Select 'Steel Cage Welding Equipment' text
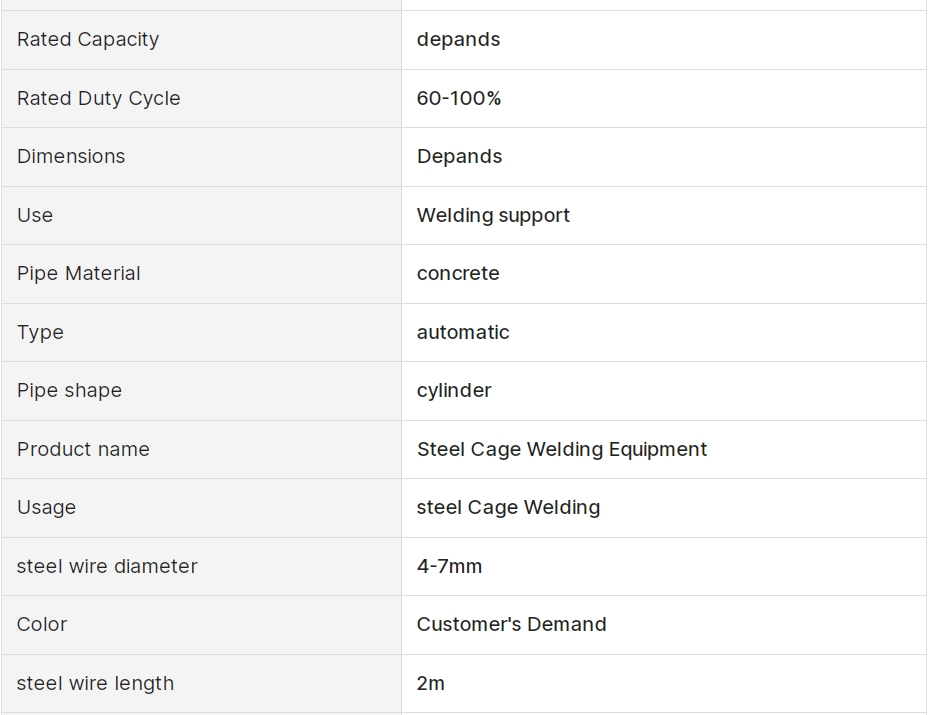942x715 pixels. click(562, 449)
